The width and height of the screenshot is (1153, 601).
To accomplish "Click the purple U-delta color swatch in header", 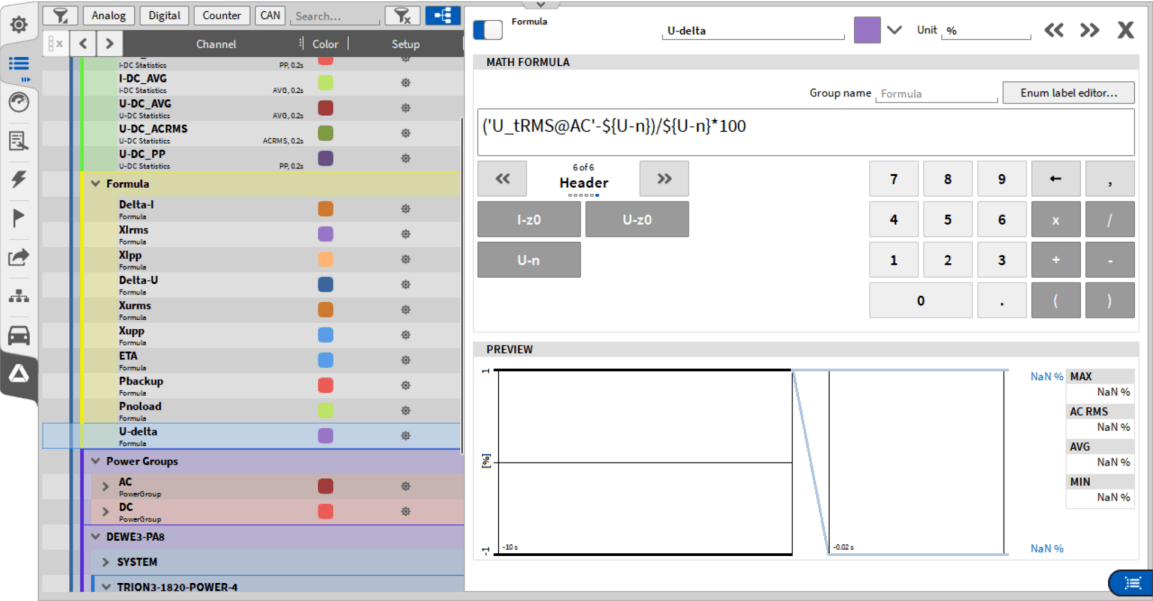I will tap(867, 30).
